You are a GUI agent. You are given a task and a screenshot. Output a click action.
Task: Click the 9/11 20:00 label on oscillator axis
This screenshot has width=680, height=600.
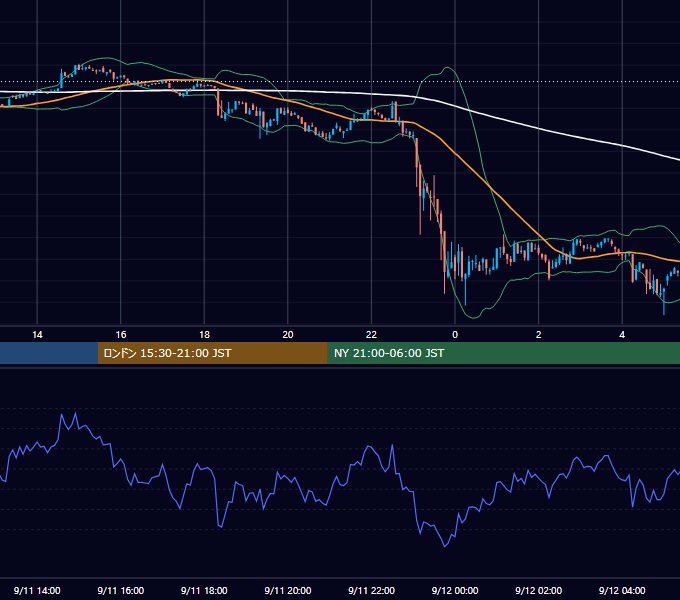click(x=288, y=590)
